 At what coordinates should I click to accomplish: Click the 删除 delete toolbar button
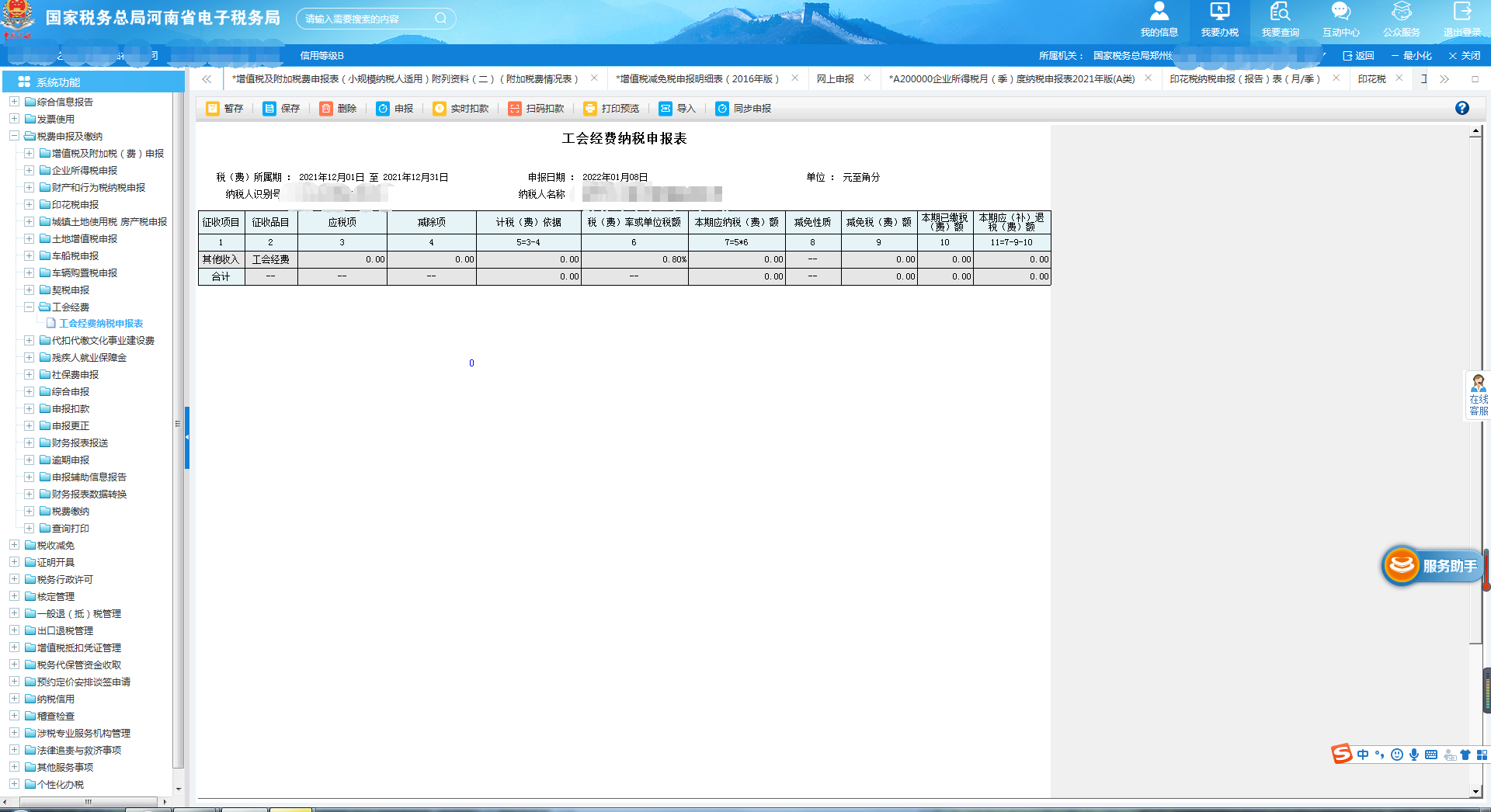point(338,109)
